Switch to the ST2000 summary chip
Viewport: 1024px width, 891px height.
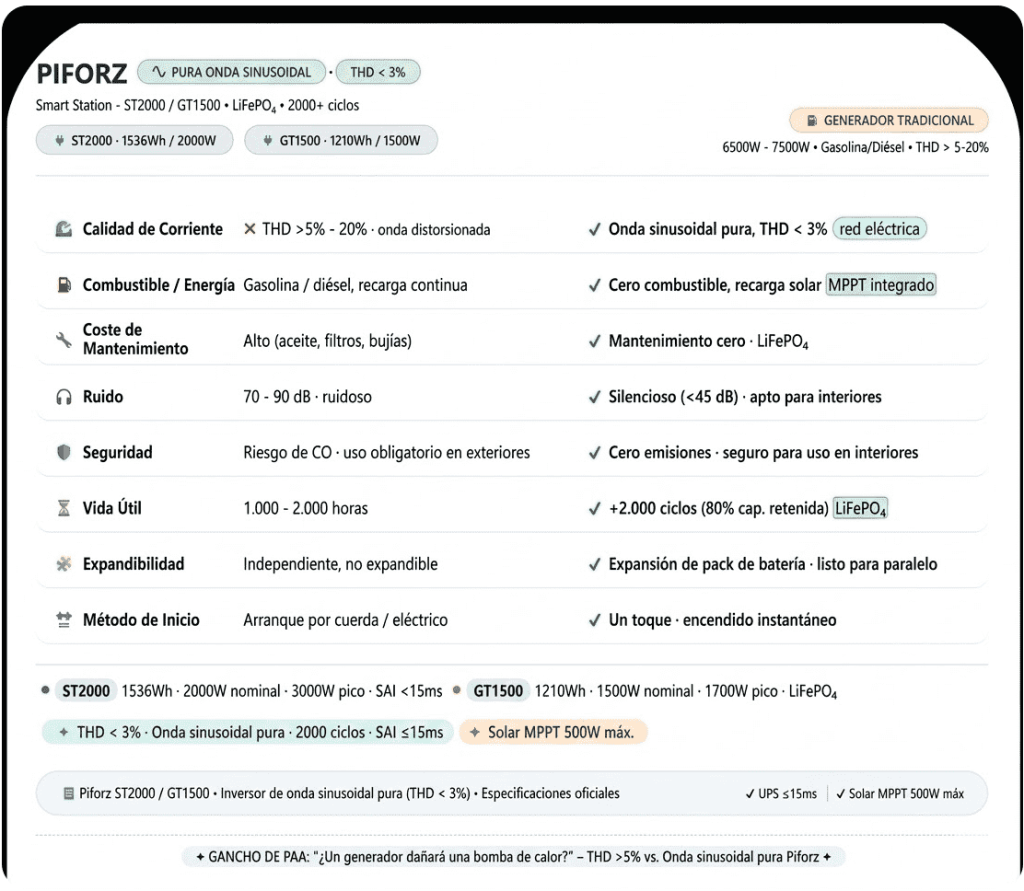point(85,691)
